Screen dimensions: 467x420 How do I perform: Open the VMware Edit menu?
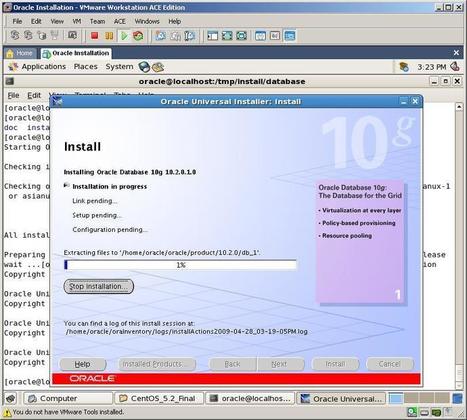pyautogui.click(x=36, y=21)
